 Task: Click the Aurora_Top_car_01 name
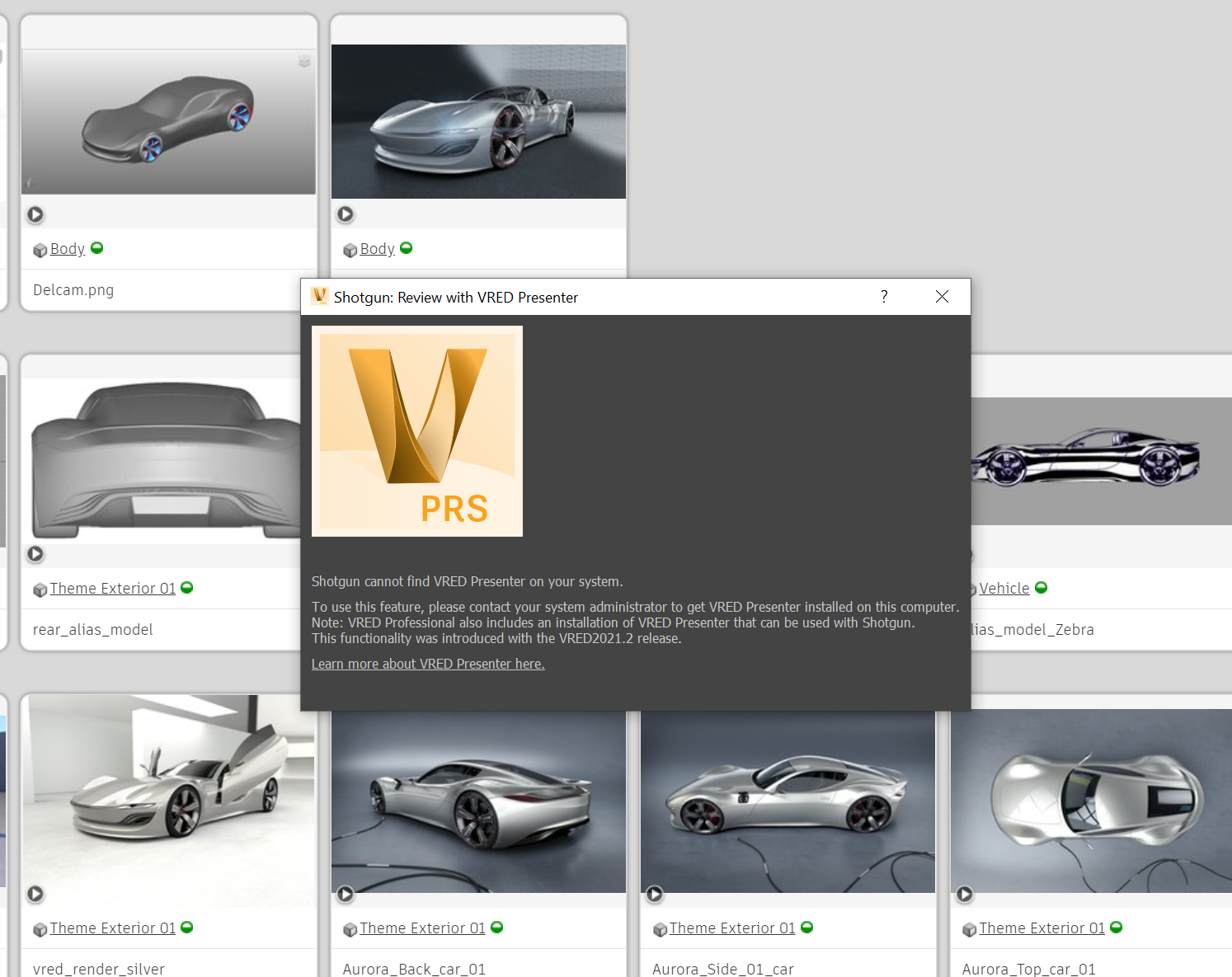pyautogui.click(x=1029, y=970)
